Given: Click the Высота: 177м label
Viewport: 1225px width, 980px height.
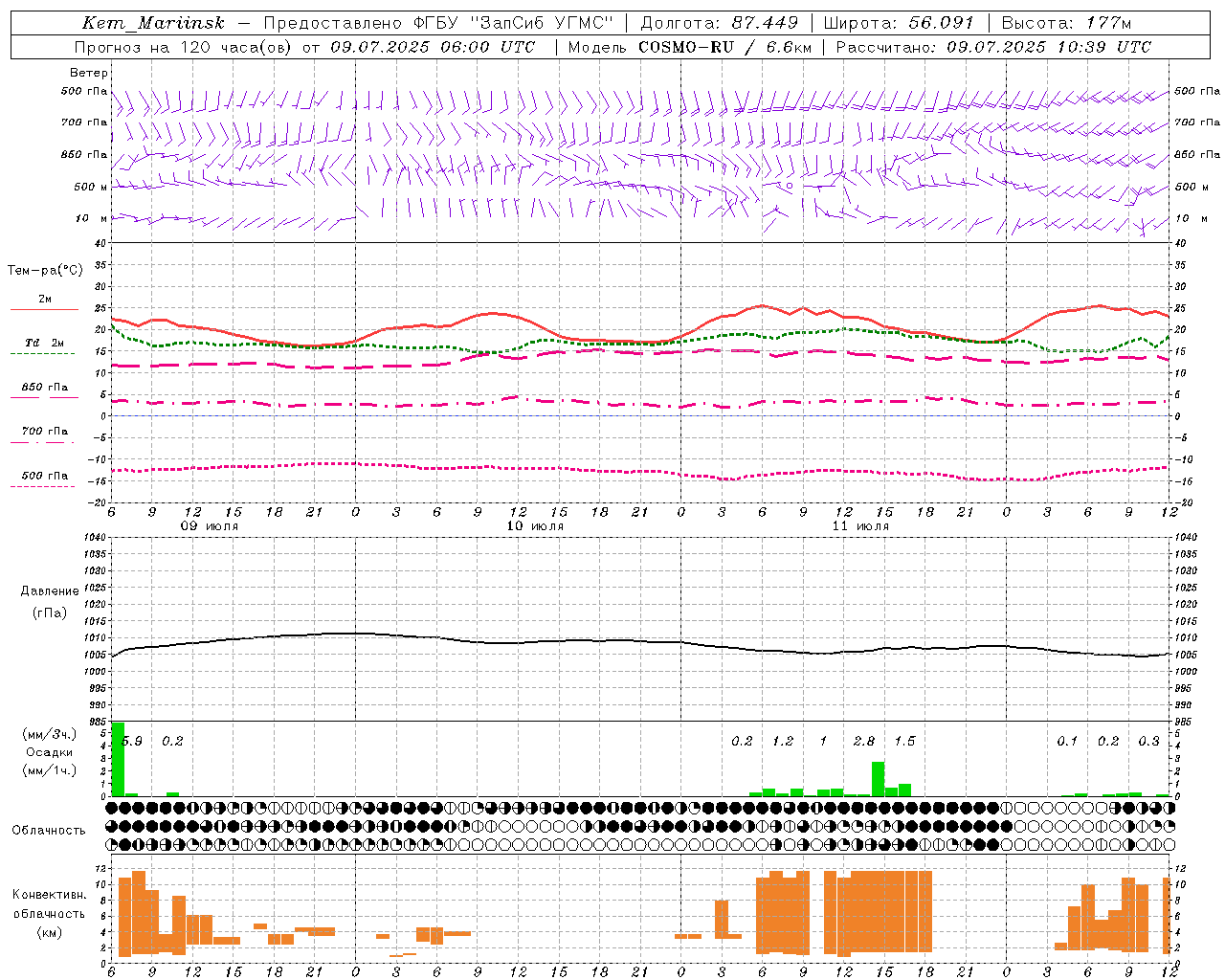Looking at the screenshot, I should (1065, 23).
